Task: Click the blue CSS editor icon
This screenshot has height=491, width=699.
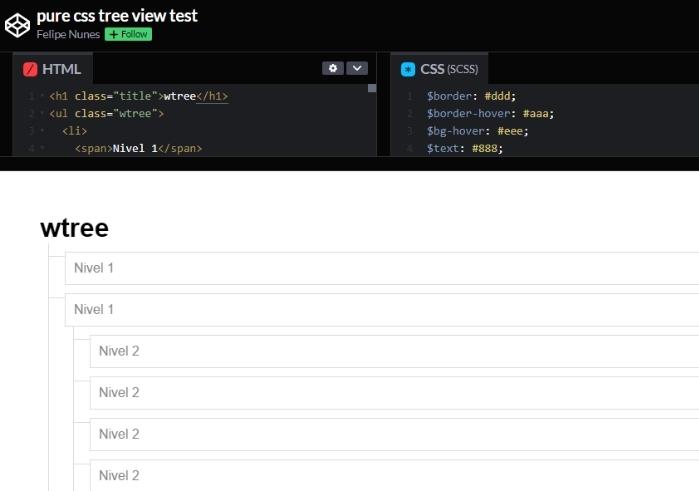Action: (x=408, y=69)
